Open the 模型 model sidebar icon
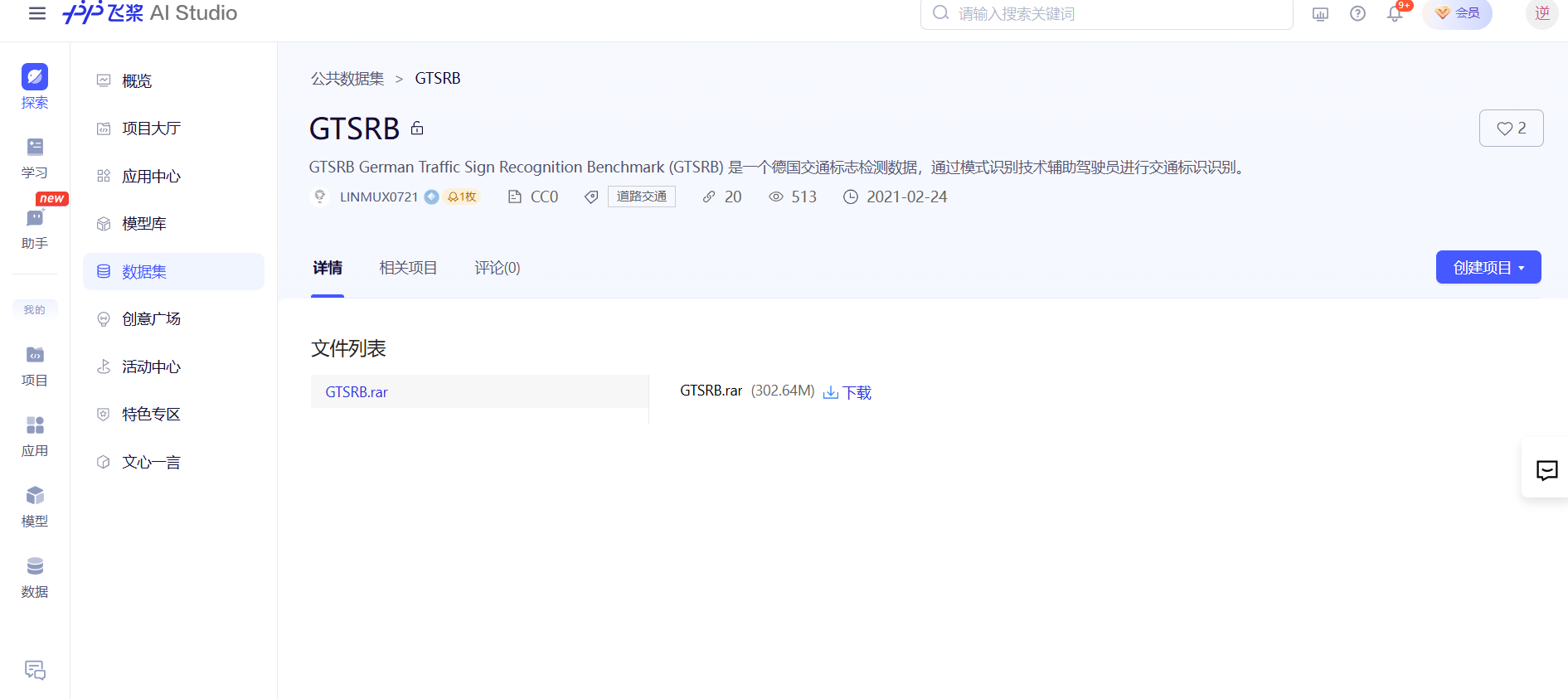Image resolution: width=1568 pixels, height=699 pixels. (x=35, y=507)
